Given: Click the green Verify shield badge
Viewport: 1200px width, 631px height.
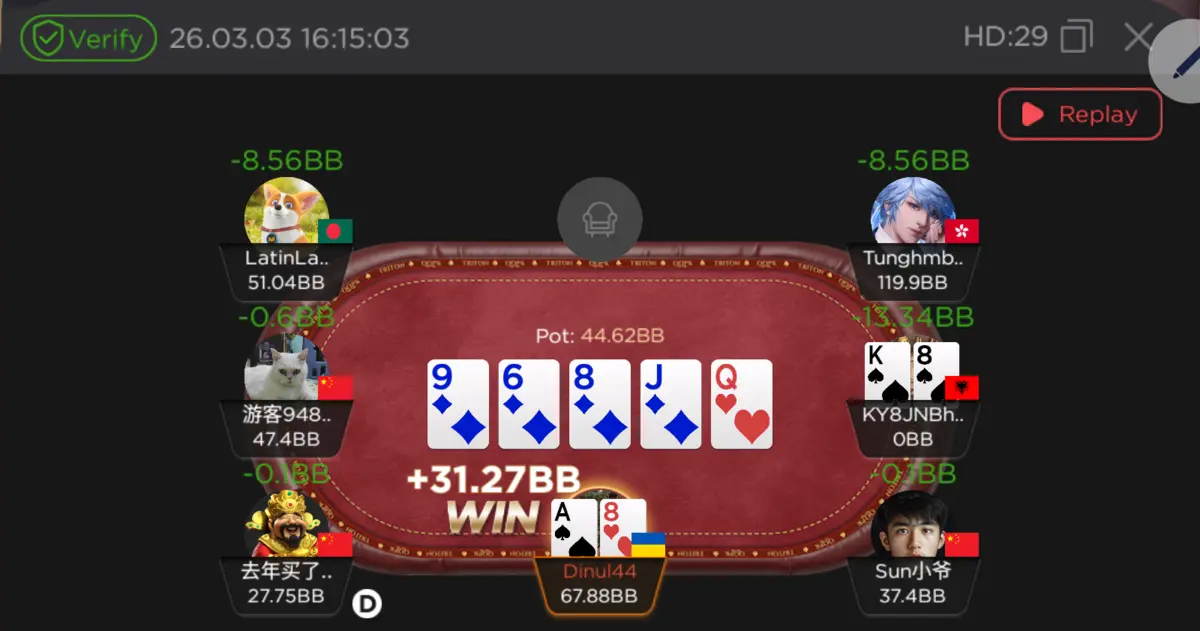Looking at the screenshot, I should click(88, 39).
